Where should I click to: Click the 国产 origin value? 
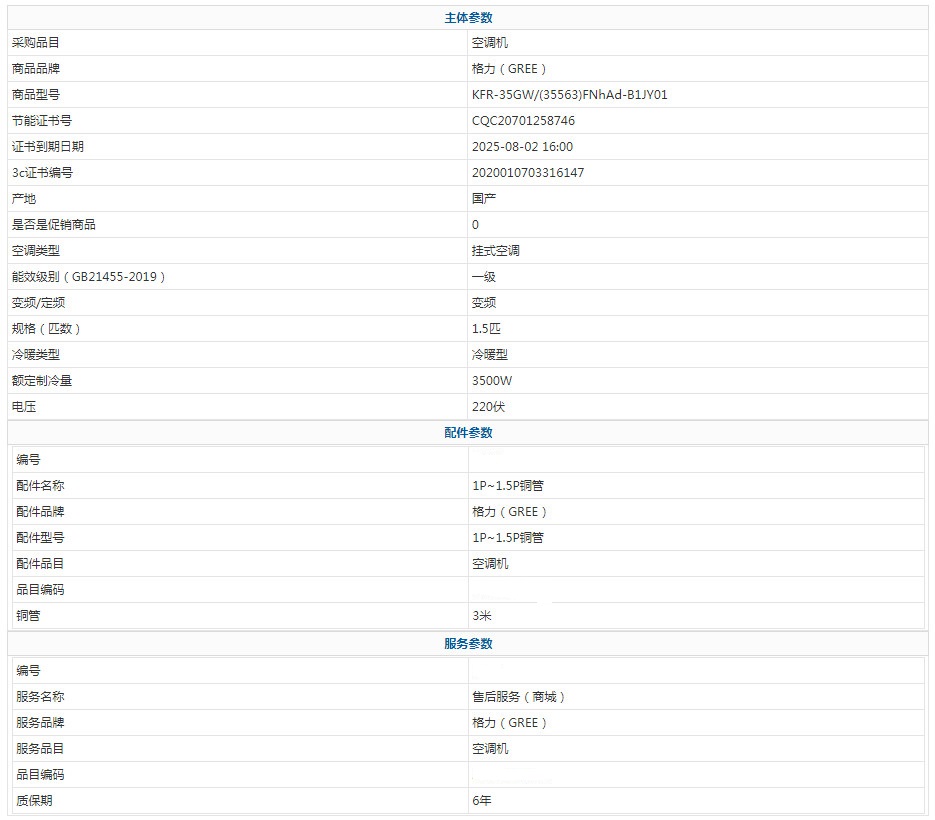484,199
